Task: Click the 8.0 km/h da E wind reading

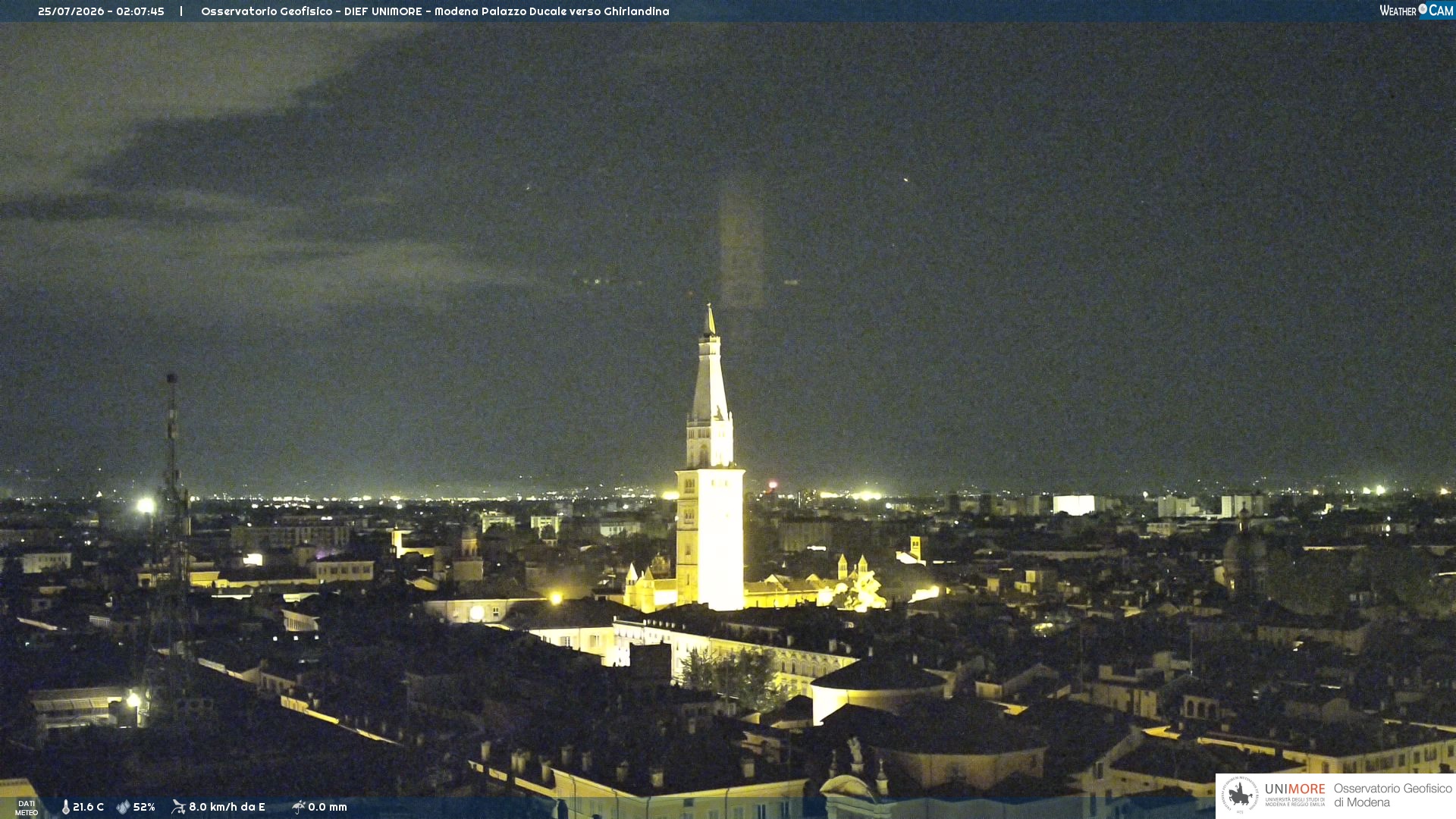Action: coord(227,807)
